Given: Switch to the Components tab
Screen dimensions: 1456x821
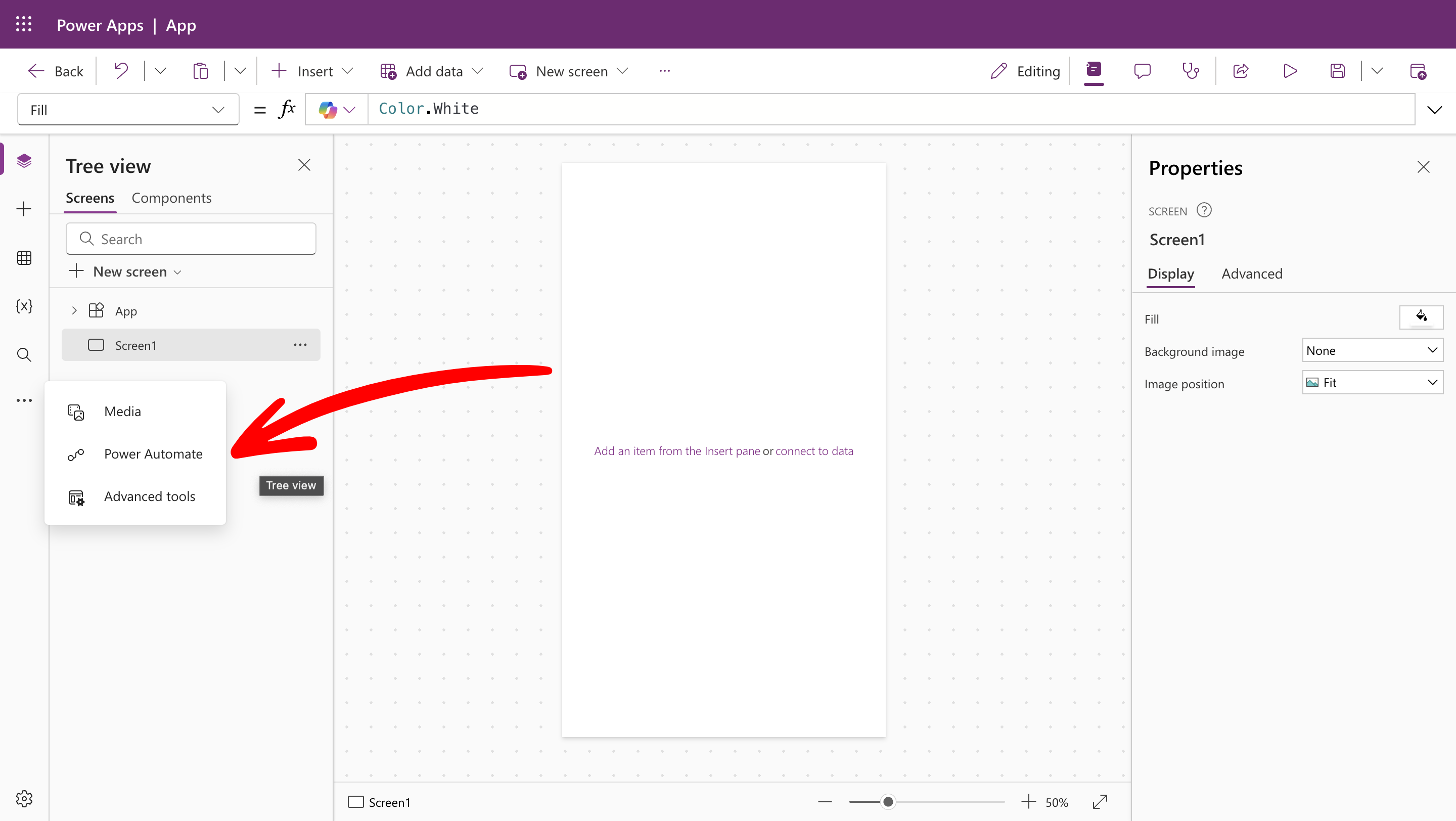Looking at the screenshot, I should (x=171, y=198).
